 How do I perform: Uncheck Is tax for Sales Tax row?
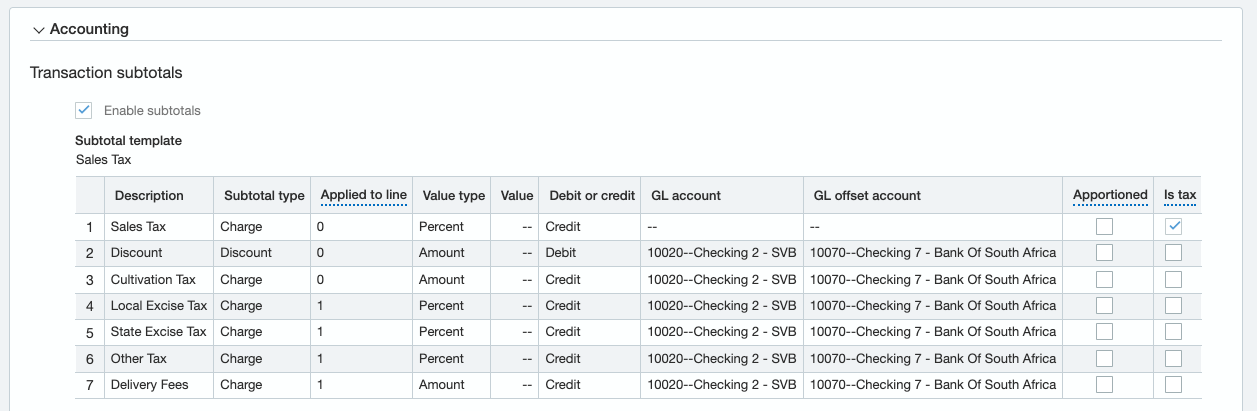coord(1174,227)
